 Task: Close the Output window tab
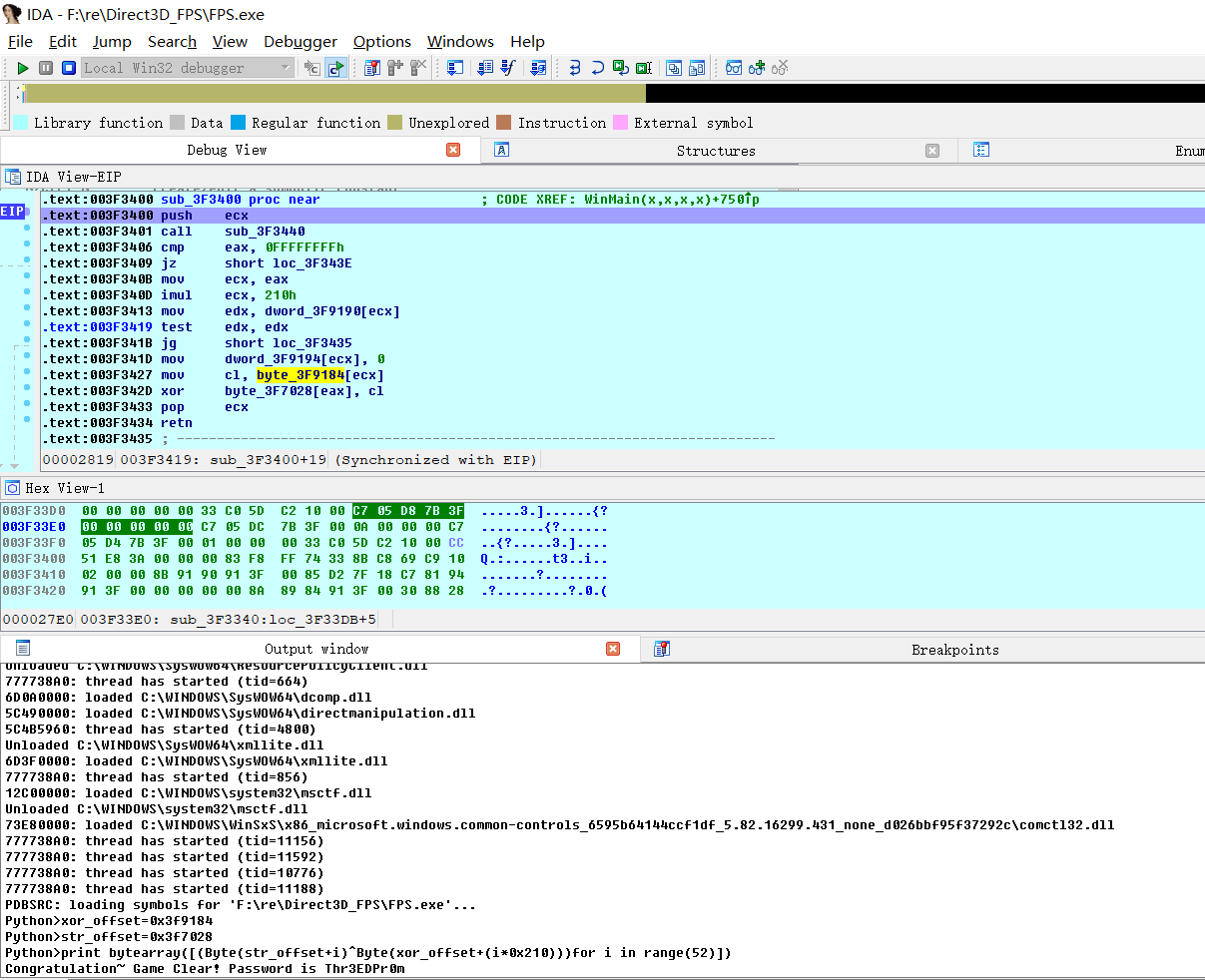coord(613,649)
